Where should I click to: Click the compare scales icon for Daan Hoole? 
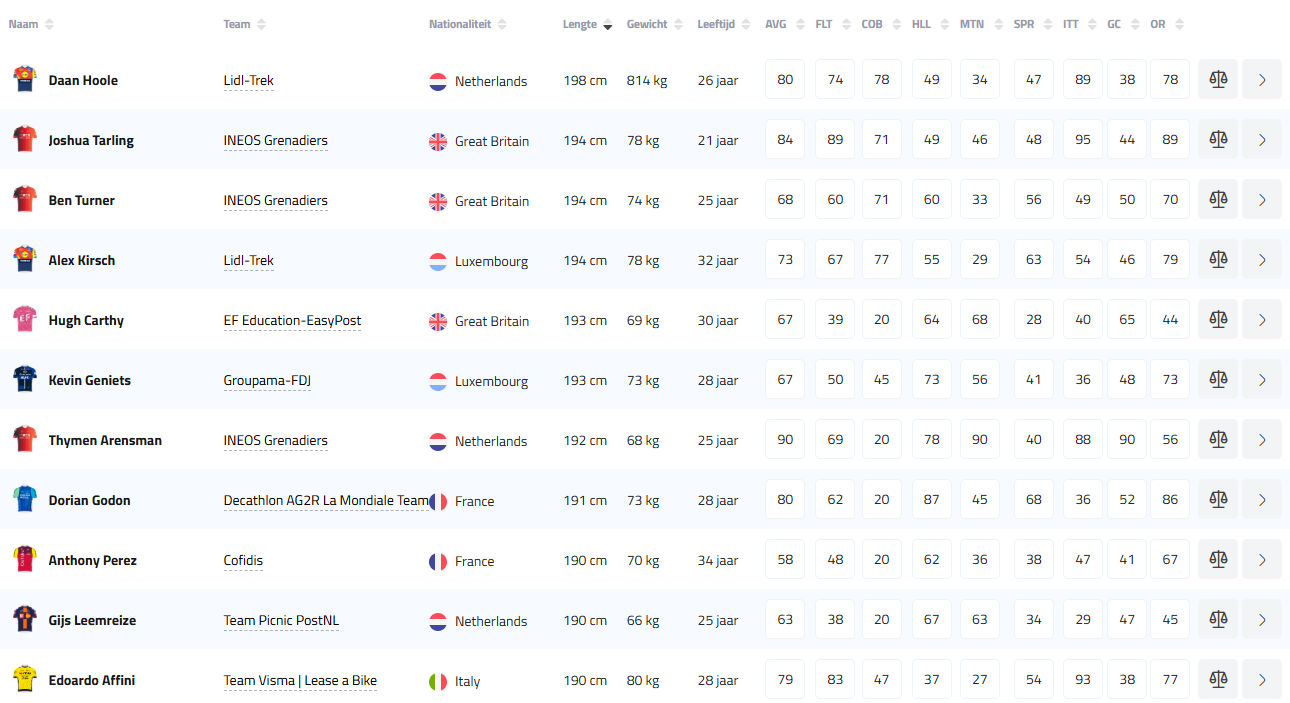(x=1217, y=80)
